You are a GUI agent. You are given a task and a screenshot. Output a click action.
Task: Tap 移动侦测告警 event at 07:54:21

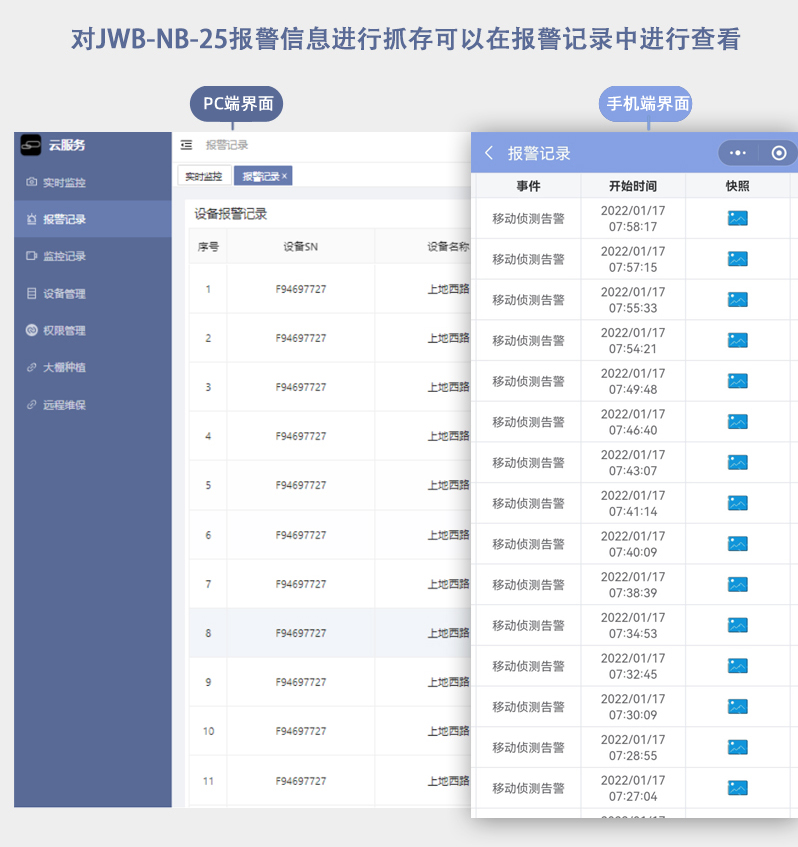click(528, 340)
